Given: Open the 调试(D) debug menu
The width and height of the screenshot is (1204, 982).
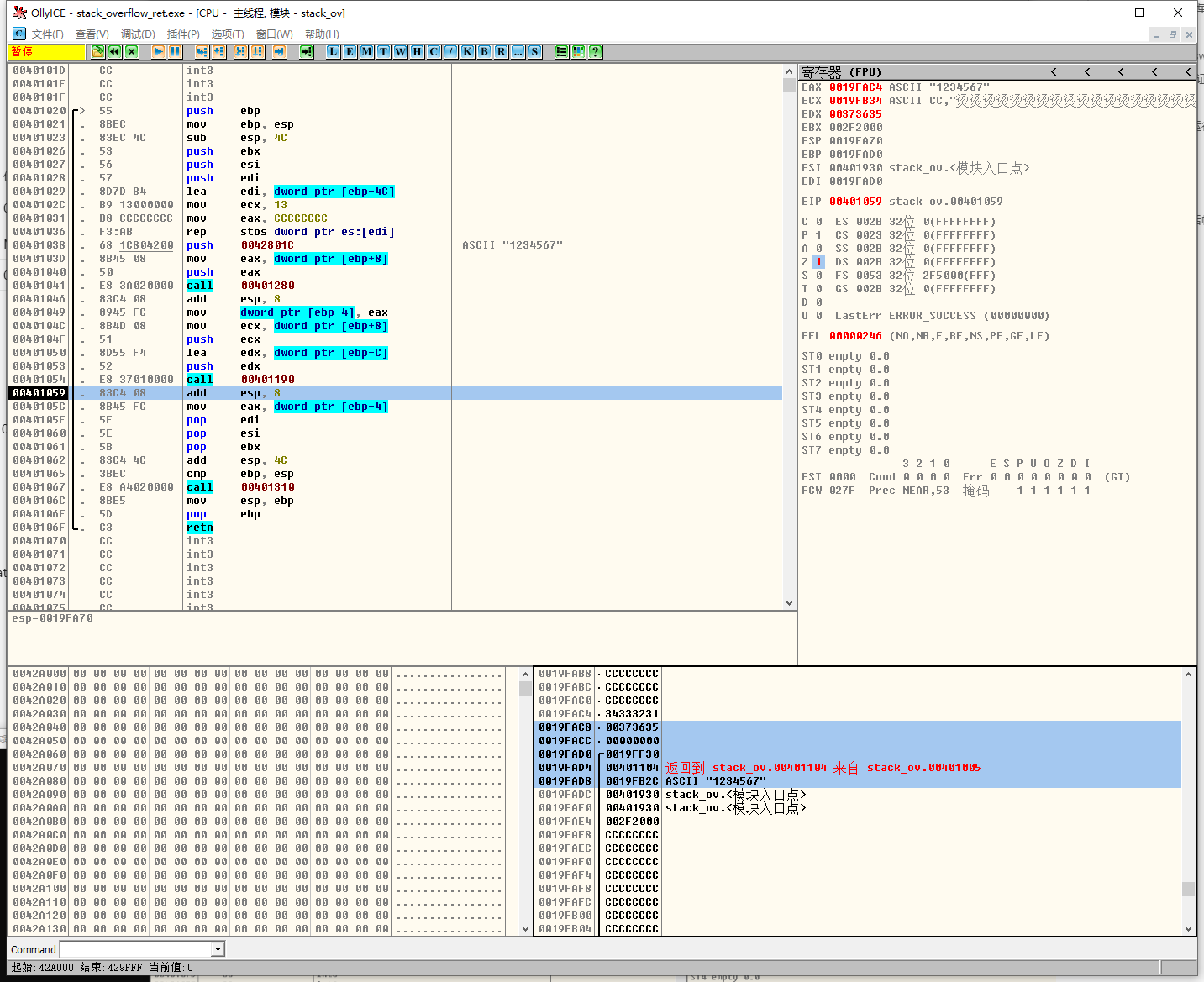Looking at the screenshot, I should coord(138,34).
